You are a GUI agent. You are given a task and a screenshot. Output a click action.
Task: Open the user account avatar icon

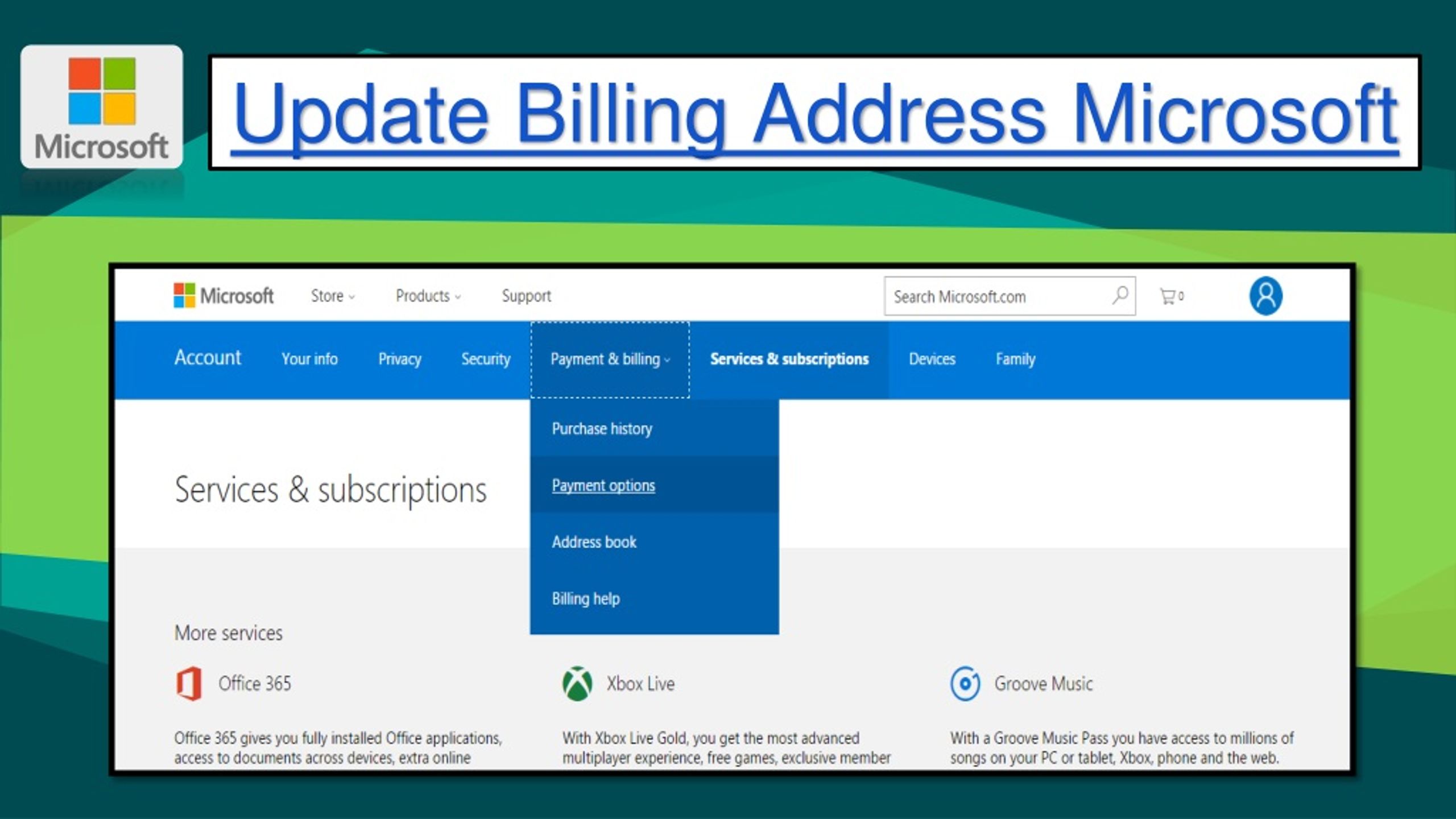point(1265,296)
